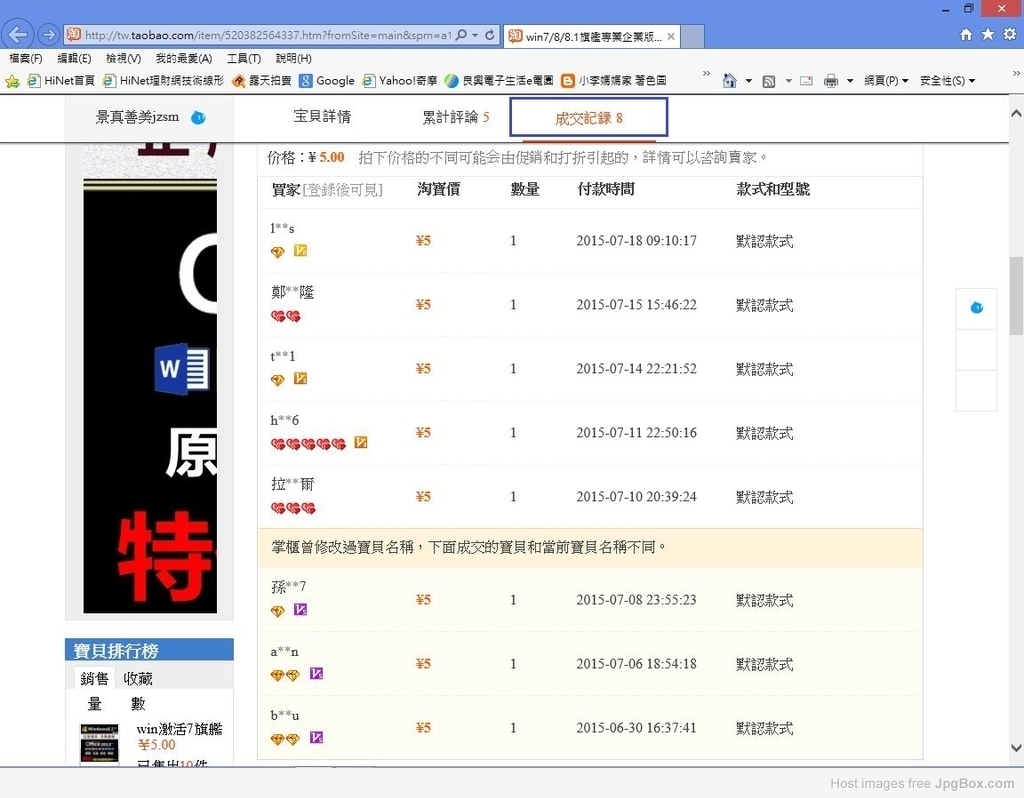Click the RSS feeds icon
This screenshot has height=798, width=1024.
click(x=768, y=81)
